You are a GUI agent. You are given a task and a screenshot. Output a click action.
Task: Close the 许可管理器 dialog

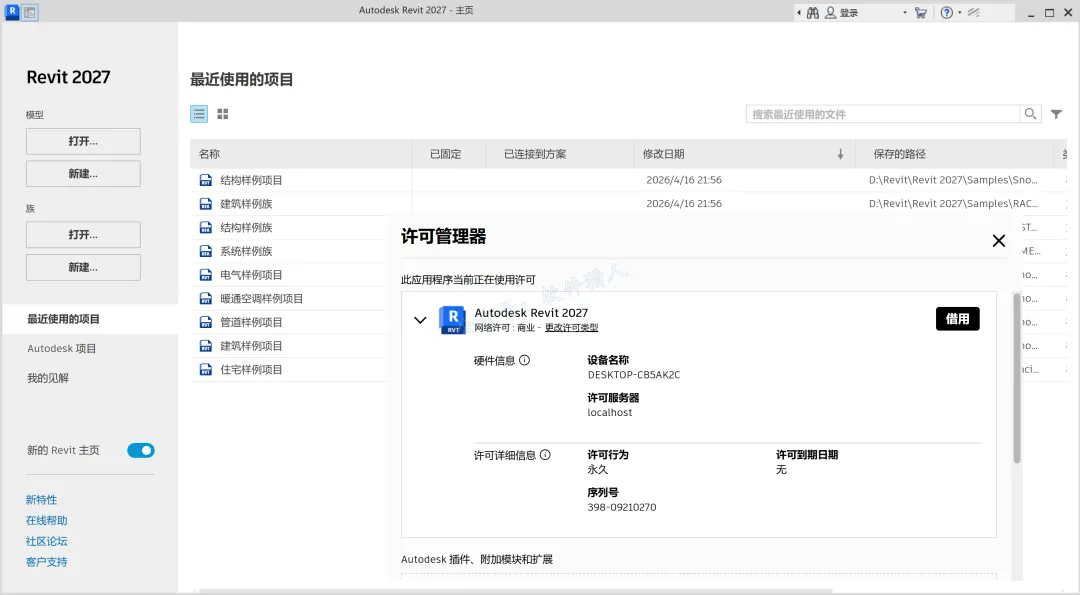[999, 240]
